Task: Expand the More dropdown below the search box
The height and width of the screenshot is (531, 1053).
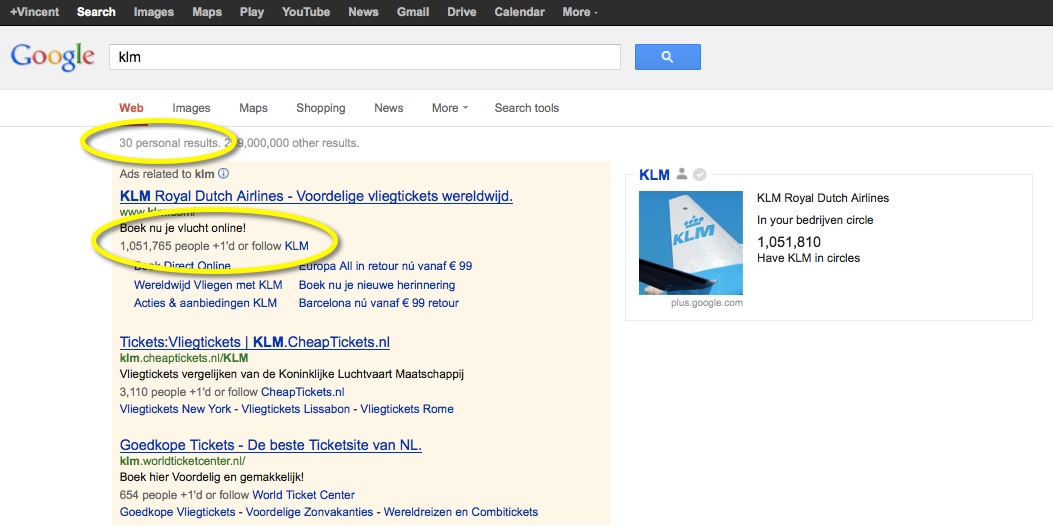Action: tap(449, 108)
